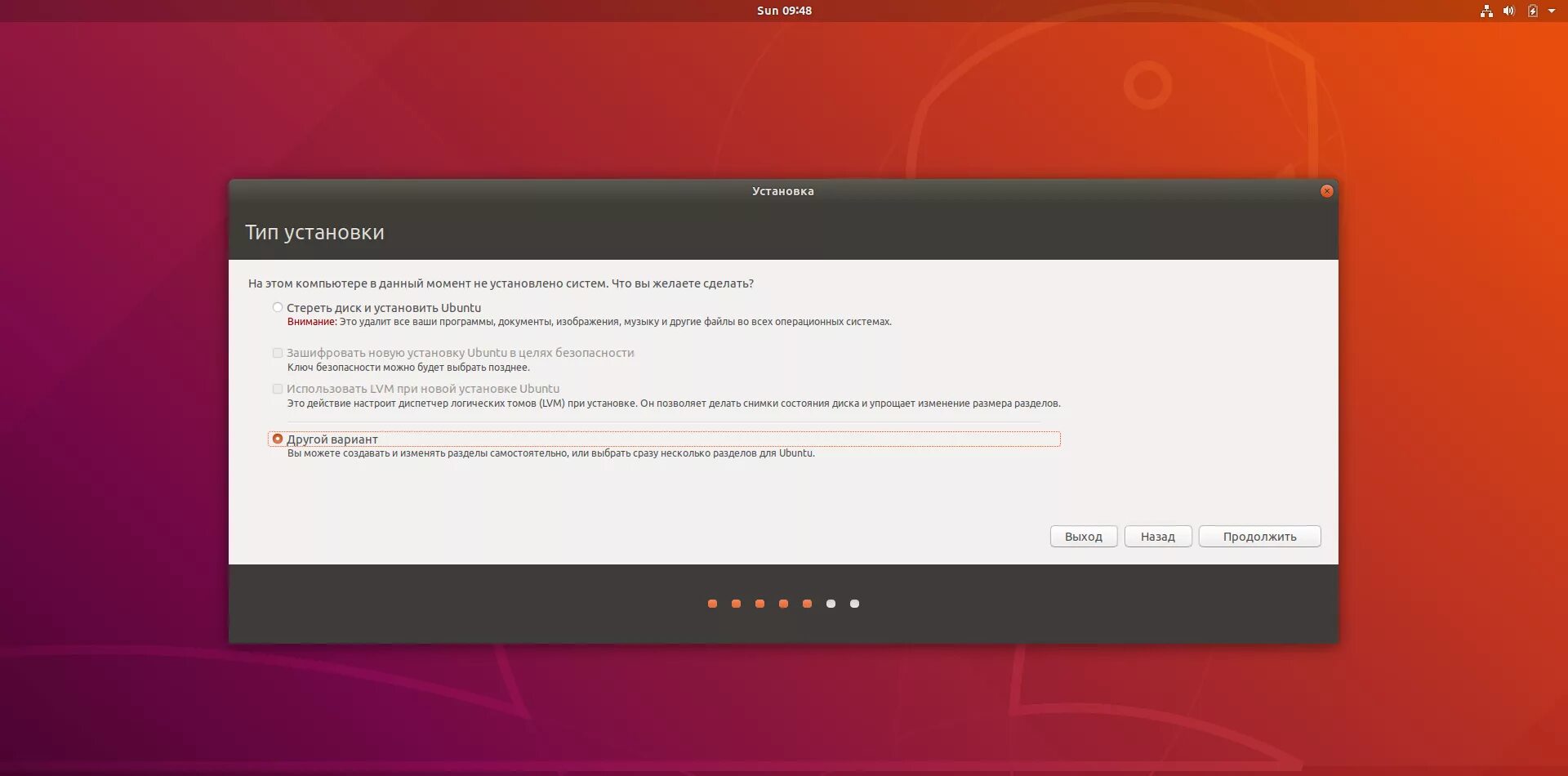
Task: Close the Установка installer window
Action: click(x=1326, y=191)
